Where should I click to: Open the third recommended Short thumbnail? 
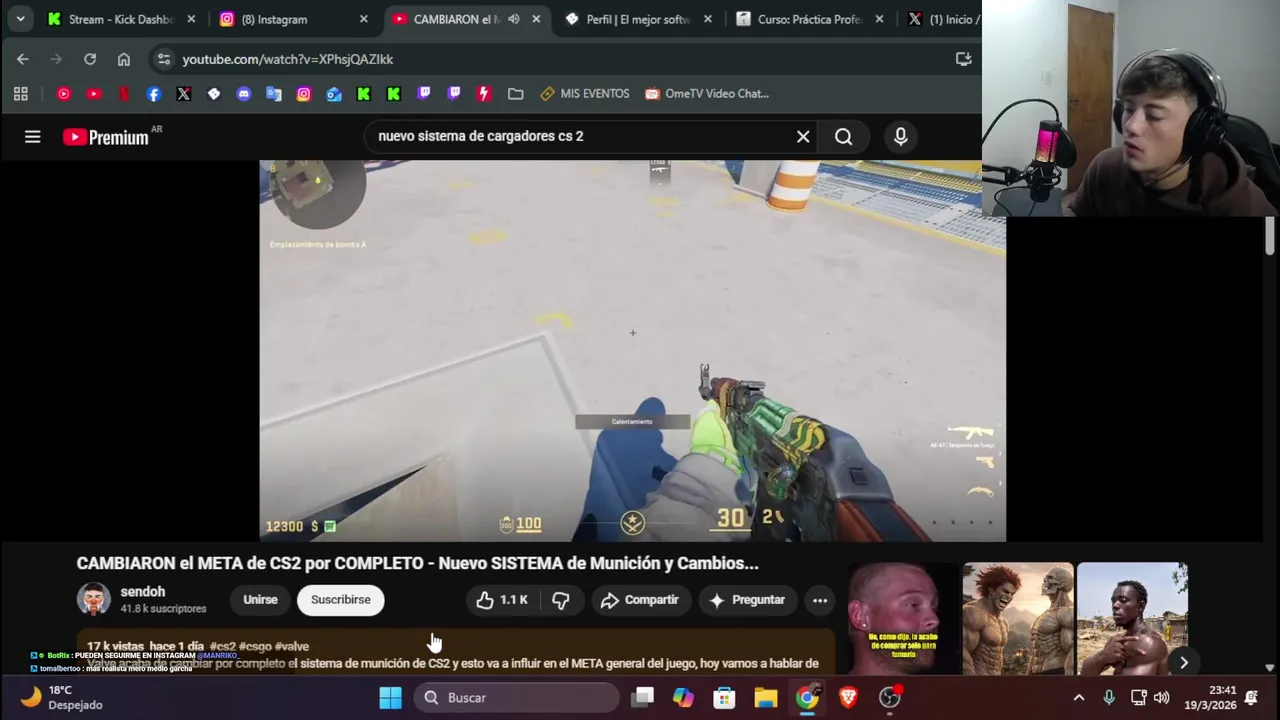(x=1132, y=618)
